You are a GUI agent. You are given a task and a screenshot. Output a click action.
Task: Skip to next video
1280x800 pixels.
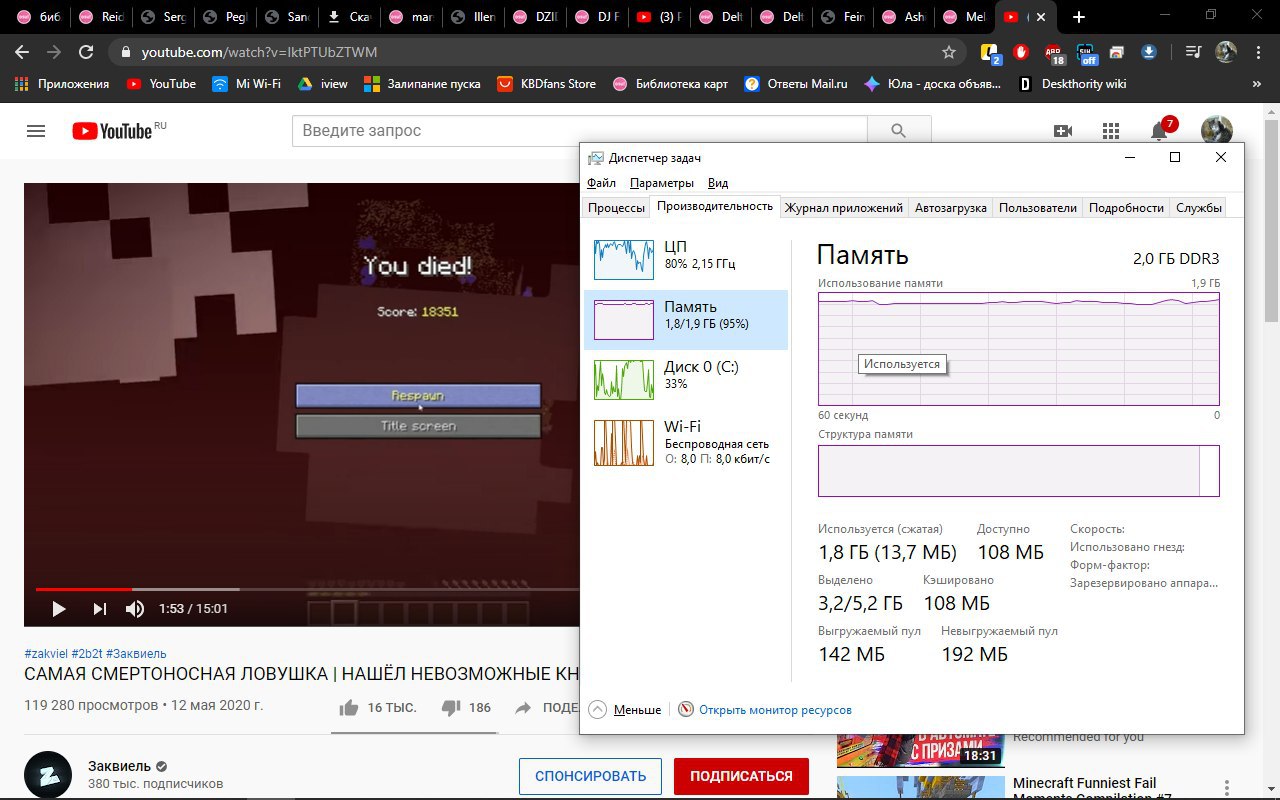[x=99, y=608]
